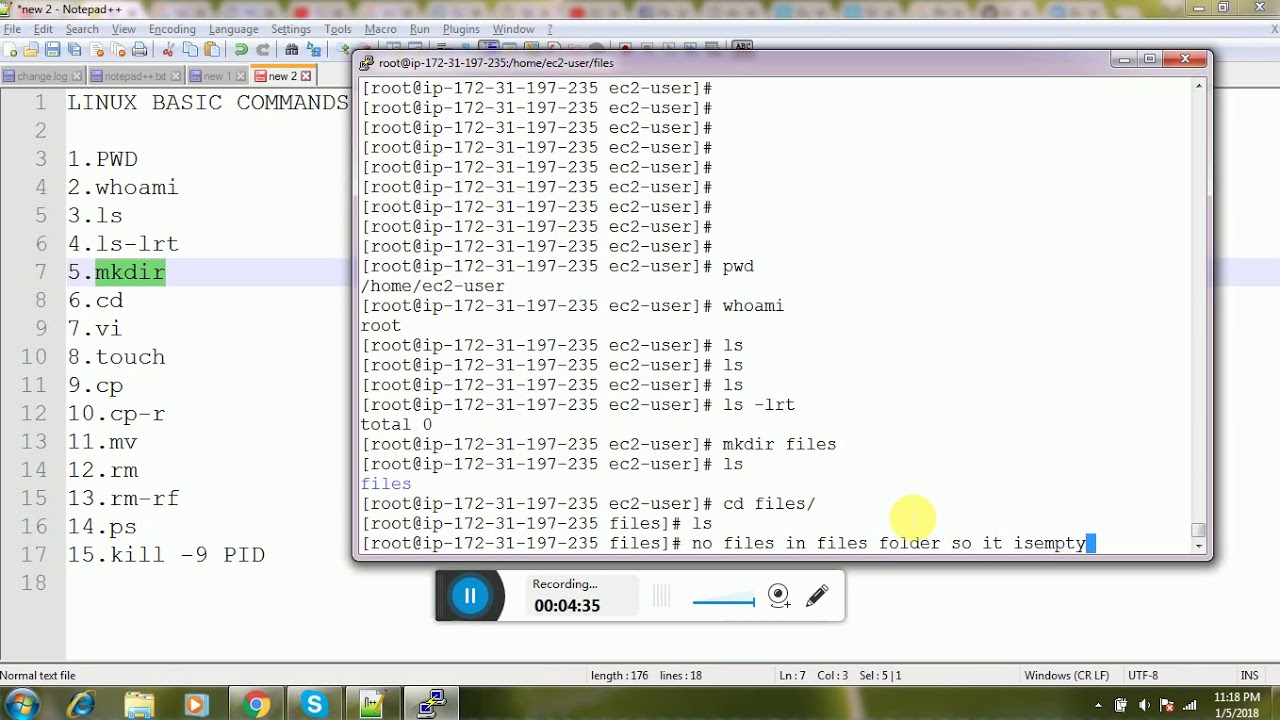Open the Encoding menu
Screen dimensions: 1280x720
(x=172, y=29)
